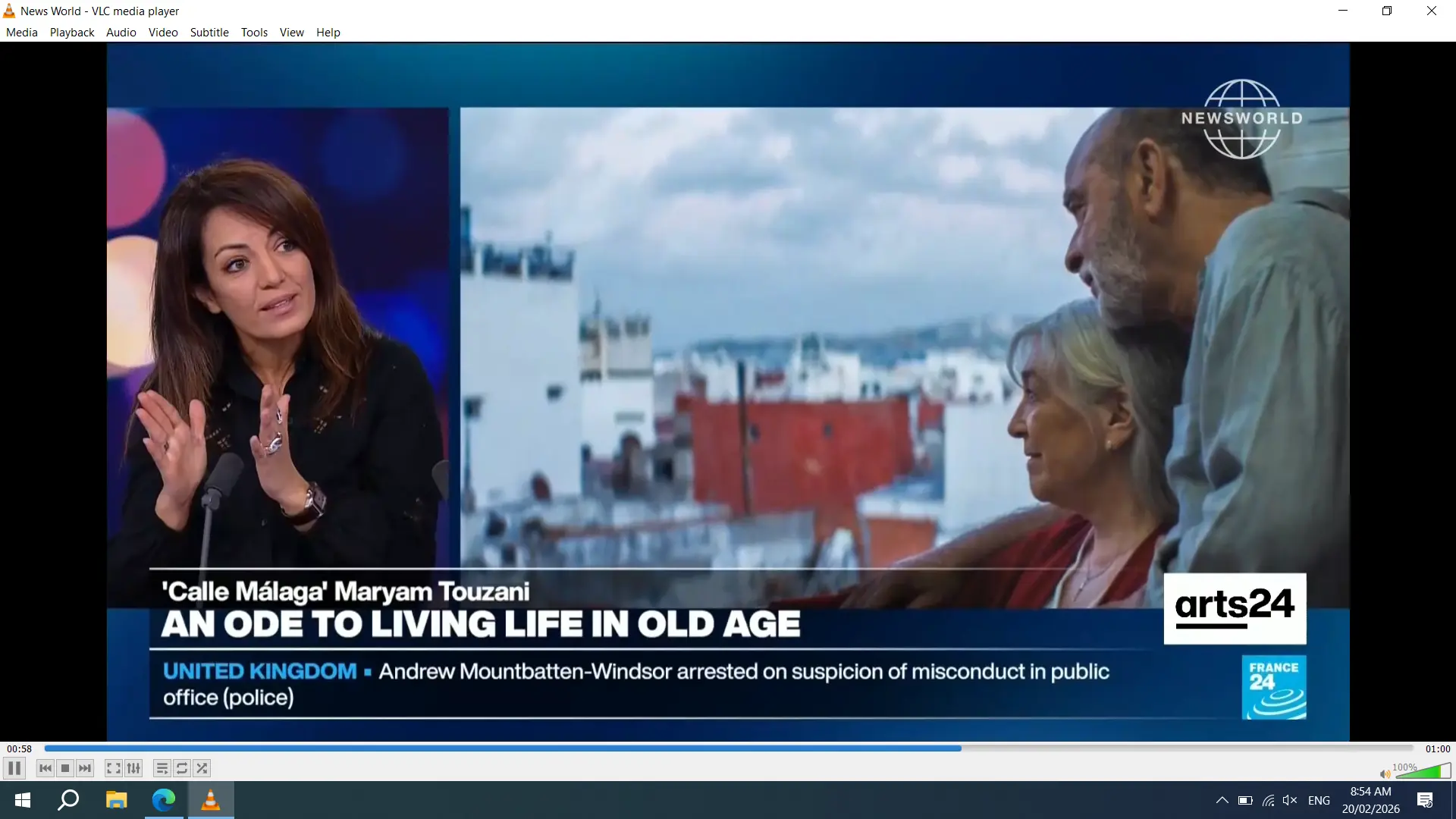Open File Explorer from the taskbar
1456x819 pixels.
pos(116,800)
